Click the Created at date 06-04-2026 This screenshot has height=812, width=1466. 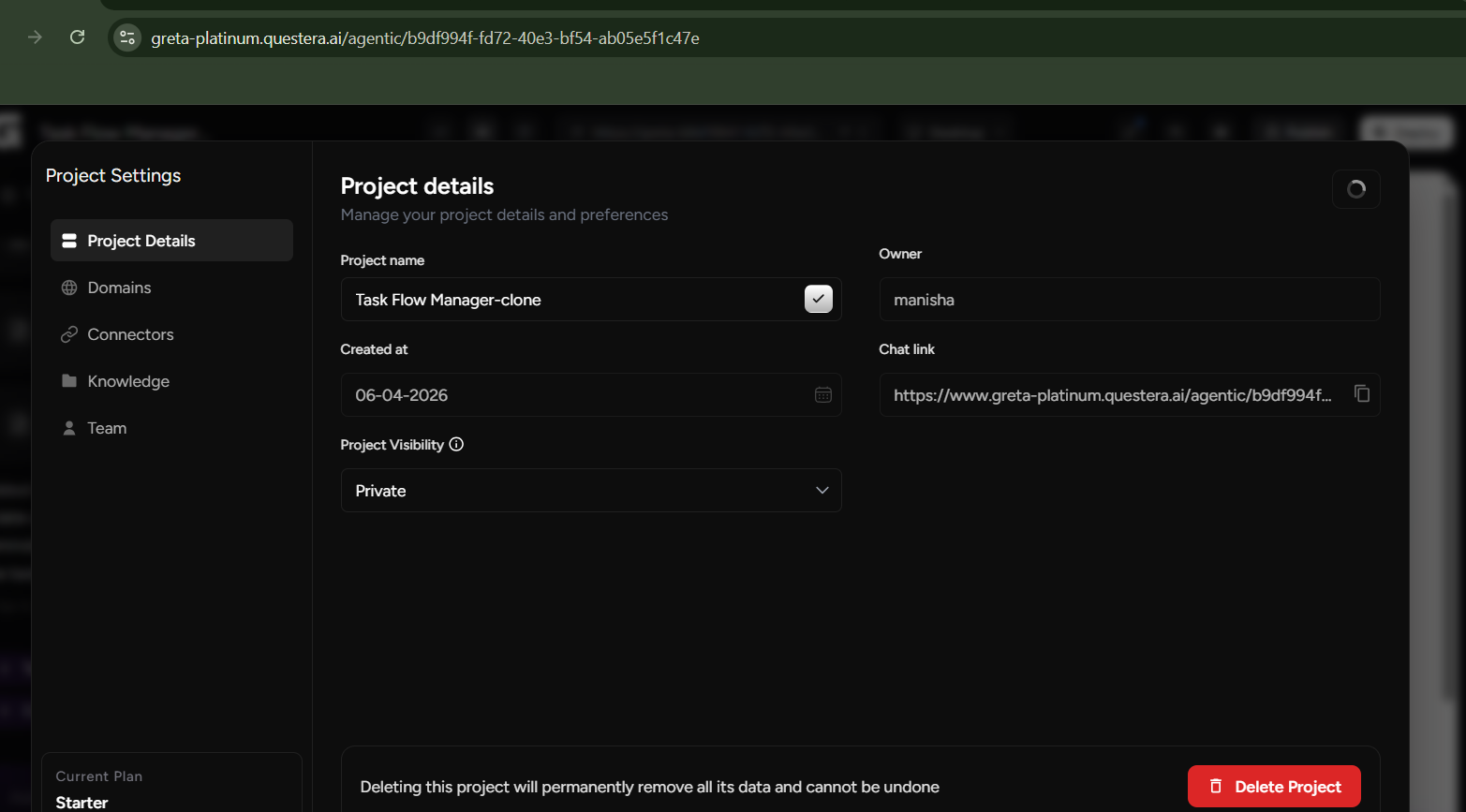click(402, 395)
